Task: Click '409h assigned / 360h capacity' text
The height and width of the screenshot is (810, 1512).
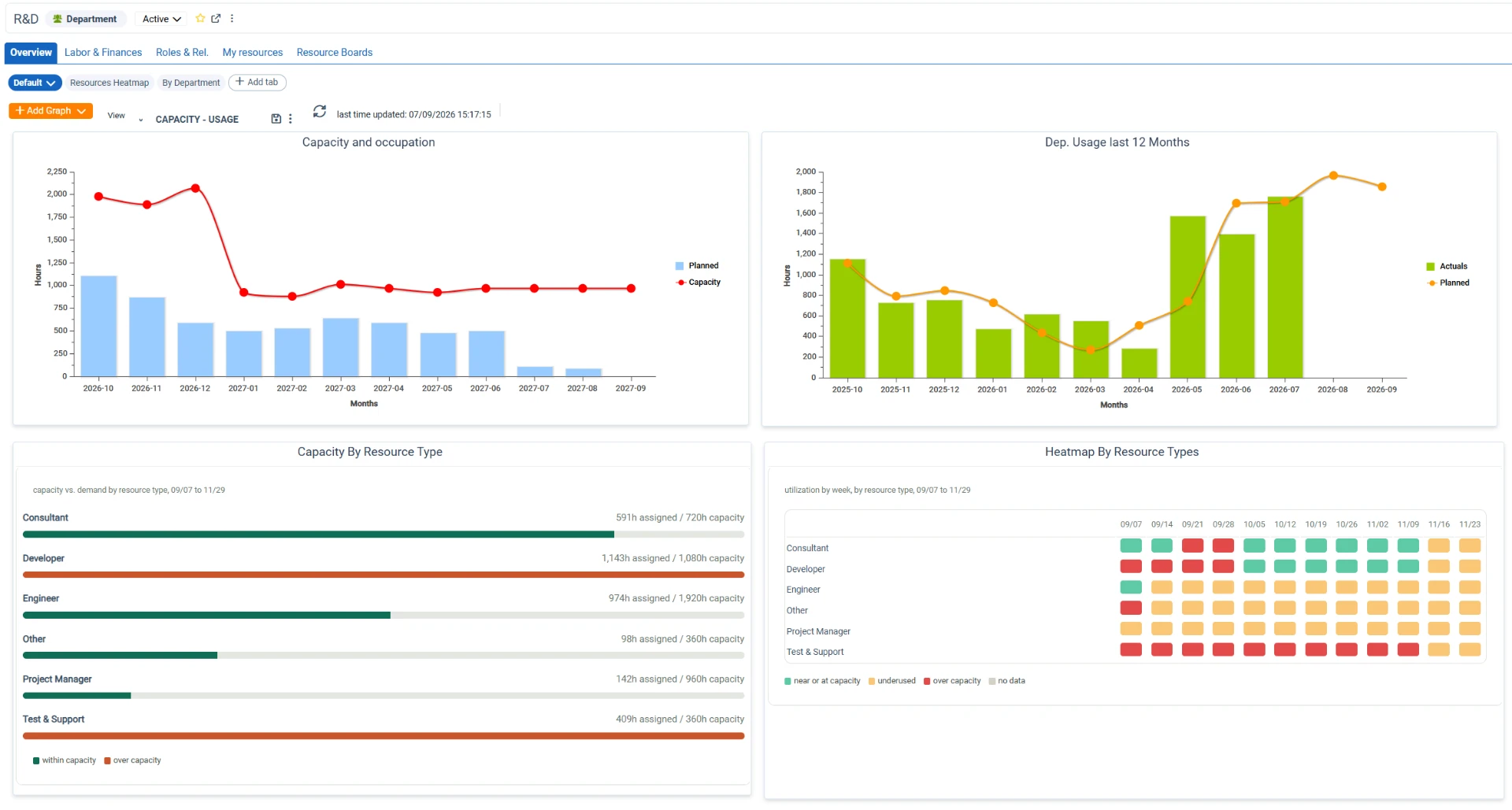Action: (x=680, y=719)
